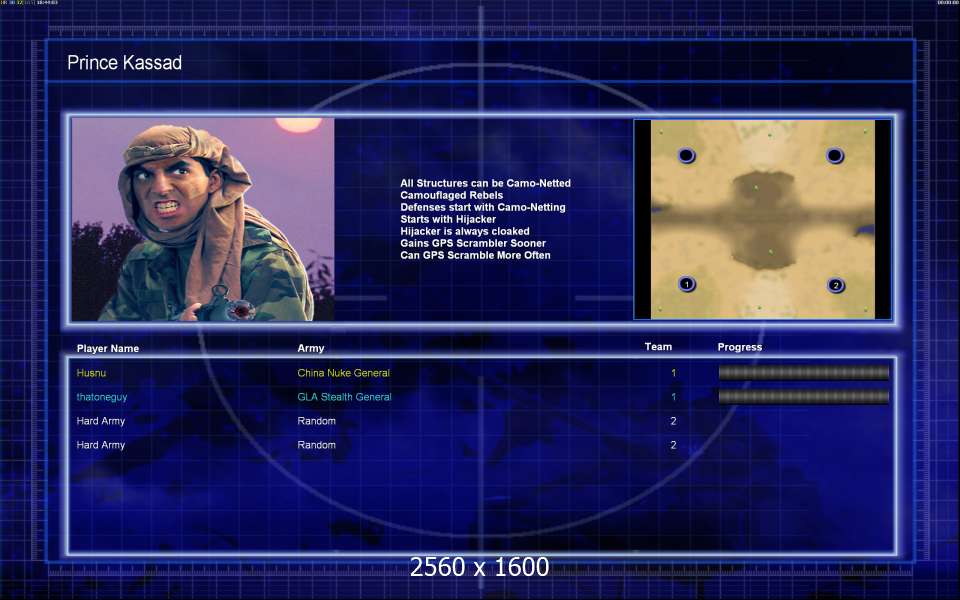The width and height of the screenshot is (960, 600).
Task: Click the Prince Kassad title text
Action: pyautogui.click(x=124, y=63)
